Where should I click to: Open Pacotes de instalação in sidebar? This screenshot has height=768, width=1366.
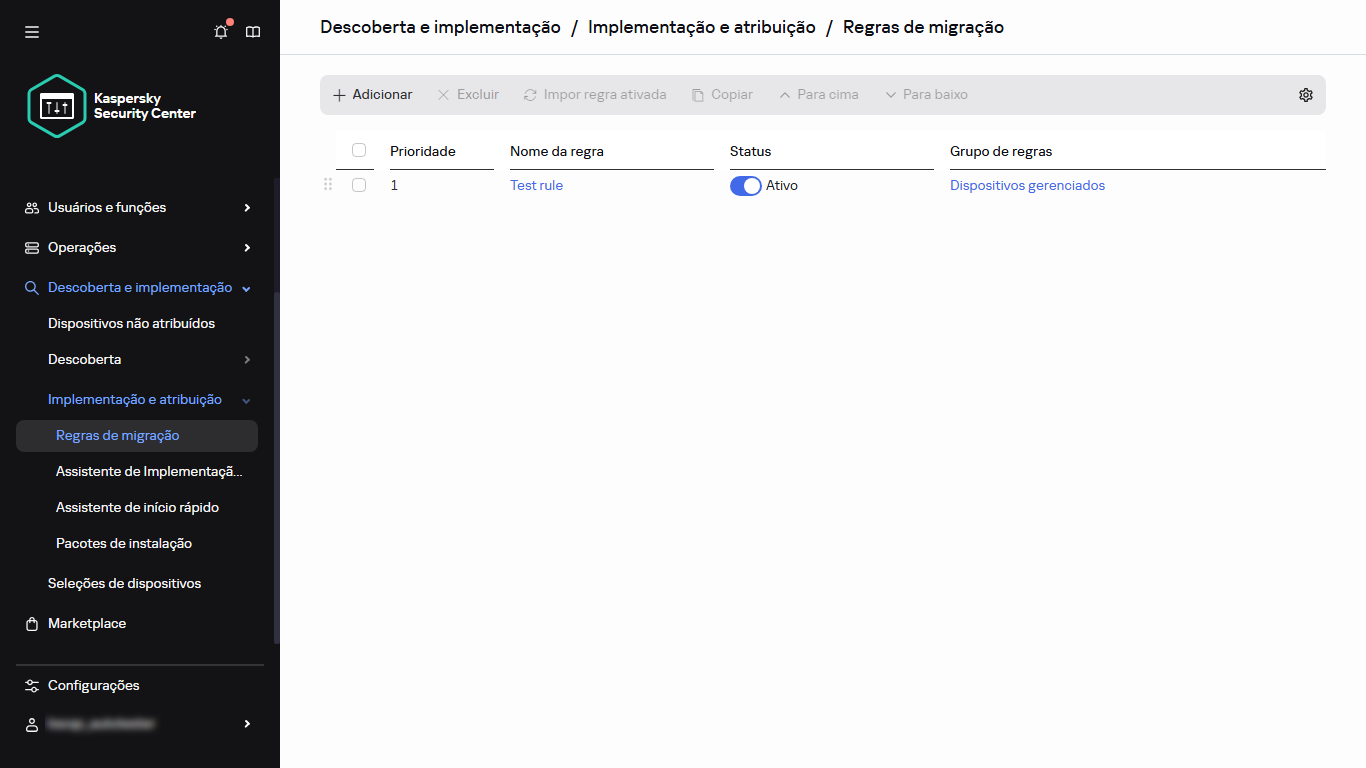(x=123, y=543)
